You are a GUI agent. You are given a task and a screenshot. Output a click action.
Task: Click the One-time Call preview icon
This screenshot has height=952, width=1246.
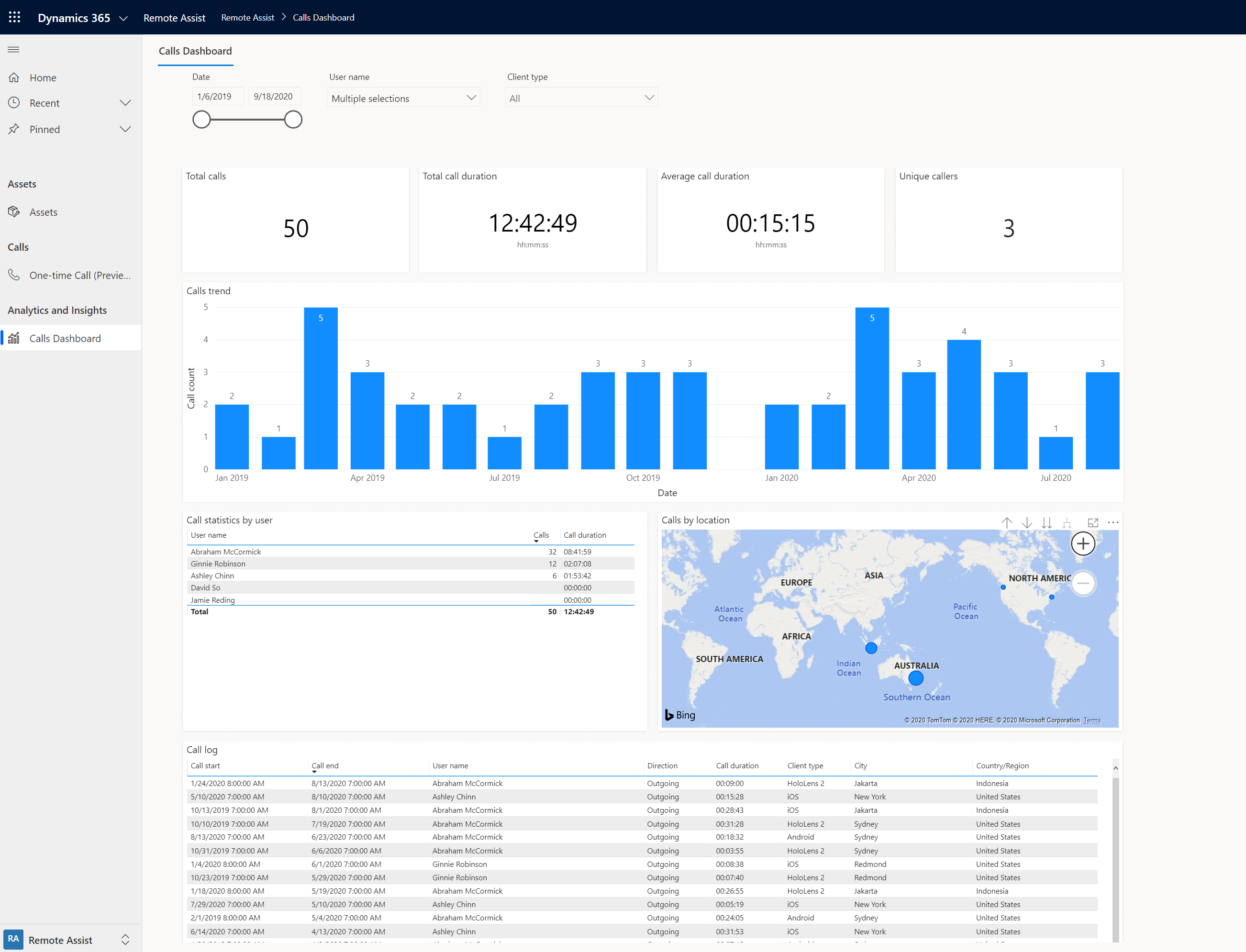[14, 275]
